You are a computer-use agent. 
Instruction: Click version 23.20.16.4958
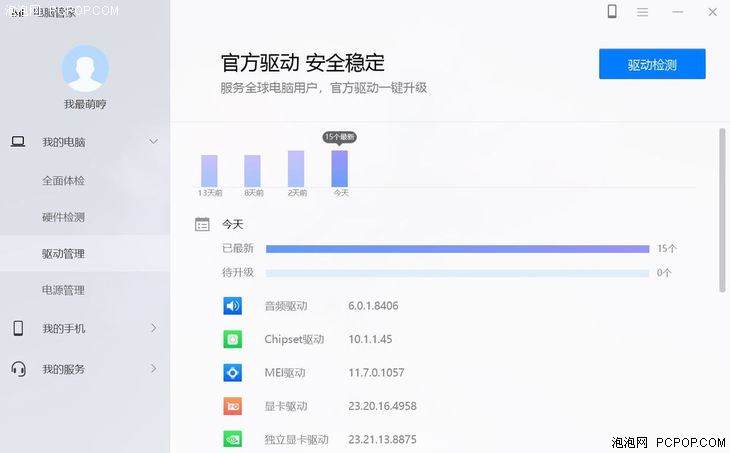tap(382, 406)
